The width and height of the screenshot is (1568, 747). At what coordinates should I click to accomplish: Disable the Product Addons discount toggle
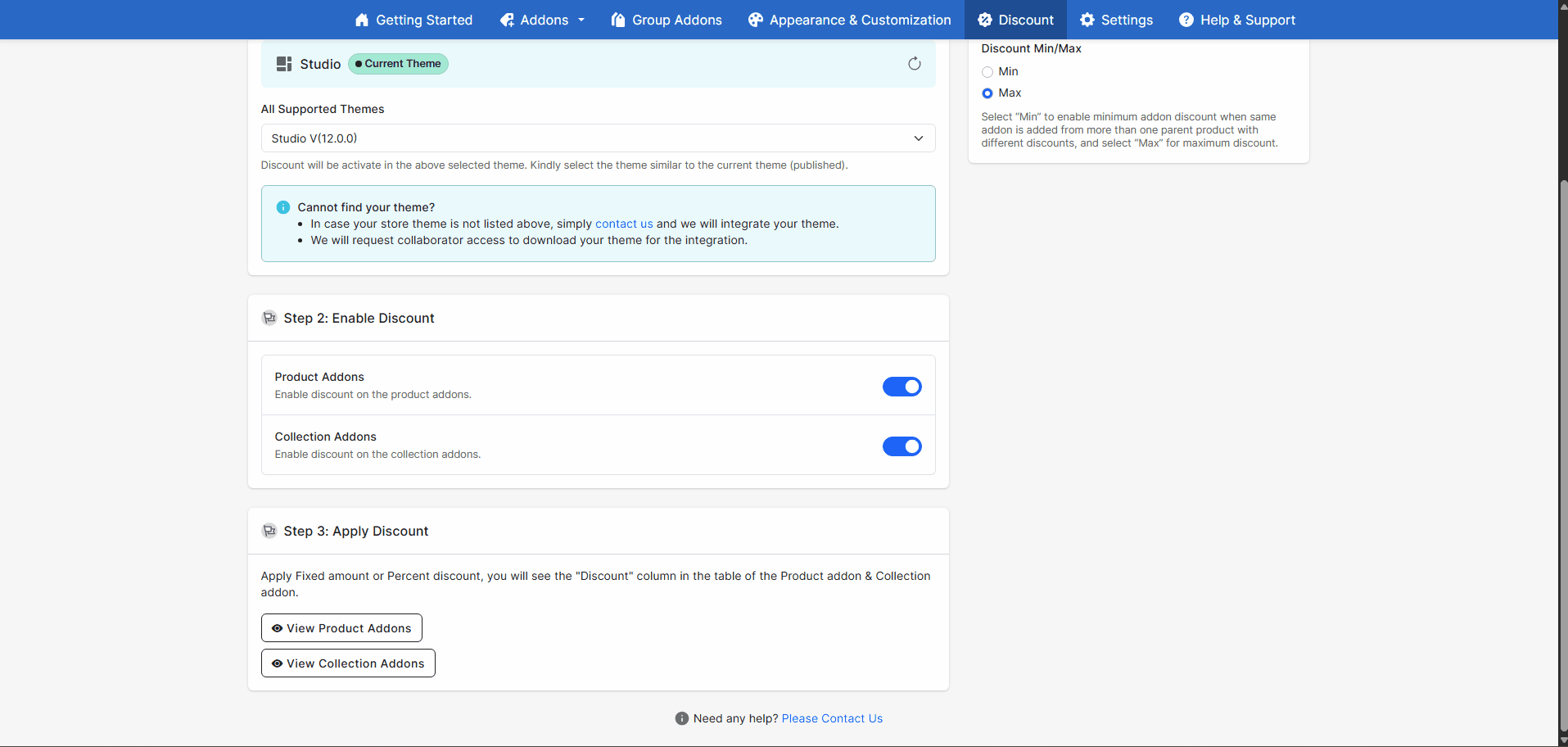tap(901, 387)
